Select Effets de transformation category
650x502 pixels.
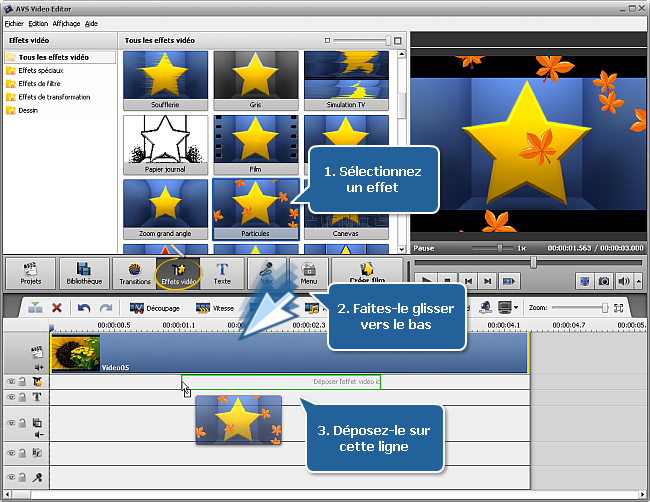point(54,97)
